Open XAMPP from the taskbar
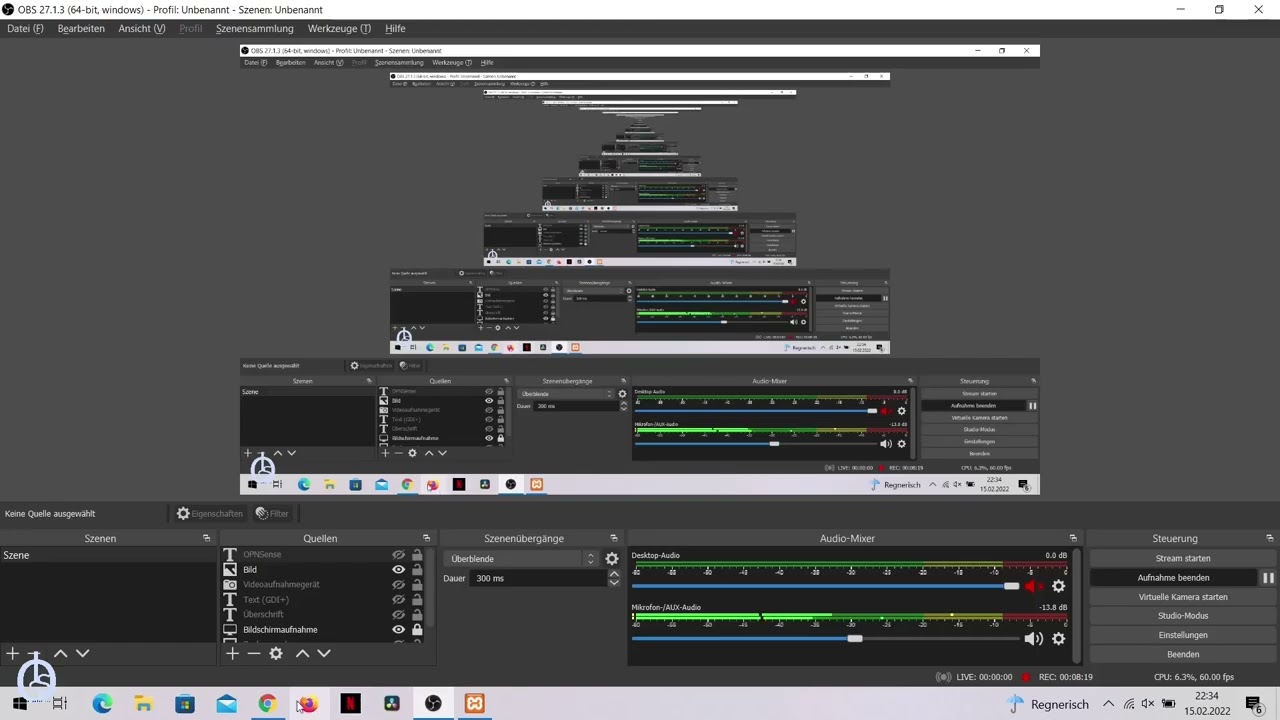 coord(475,704)
